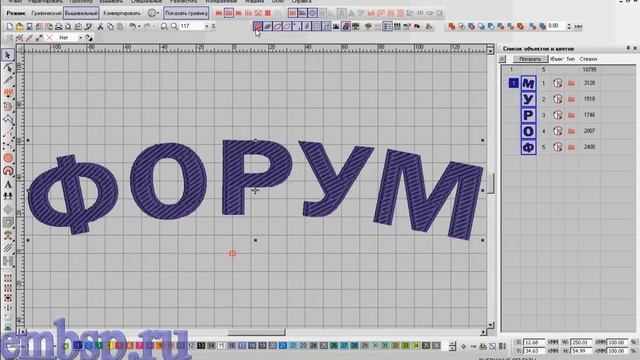The height and width of the screenshot is (360, 640).
Task: Open the Нет dropdown list
Action: tap(80, 38)
